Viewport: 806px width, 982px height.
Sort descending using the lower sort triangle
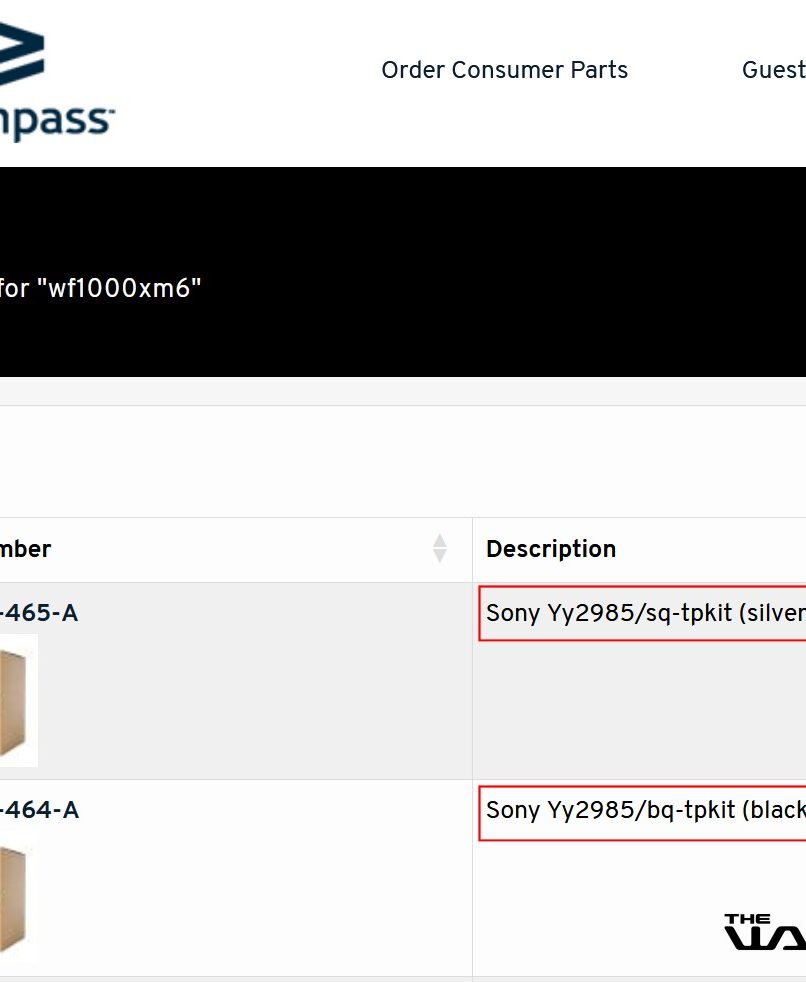point(439,555)
